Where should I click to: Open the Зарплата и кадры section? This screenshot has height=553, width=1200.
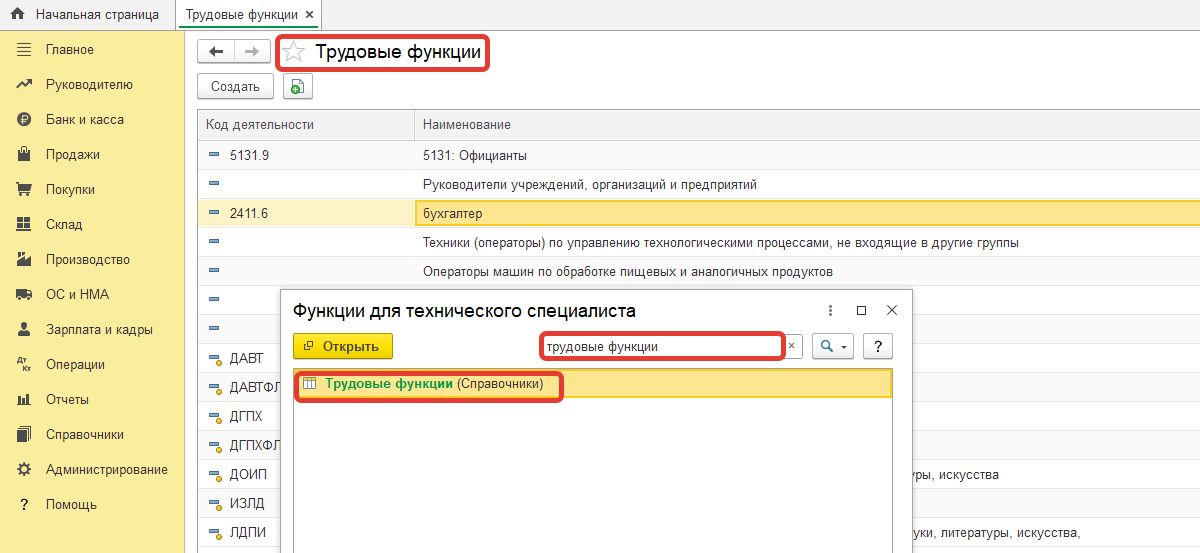coord(98,330)
